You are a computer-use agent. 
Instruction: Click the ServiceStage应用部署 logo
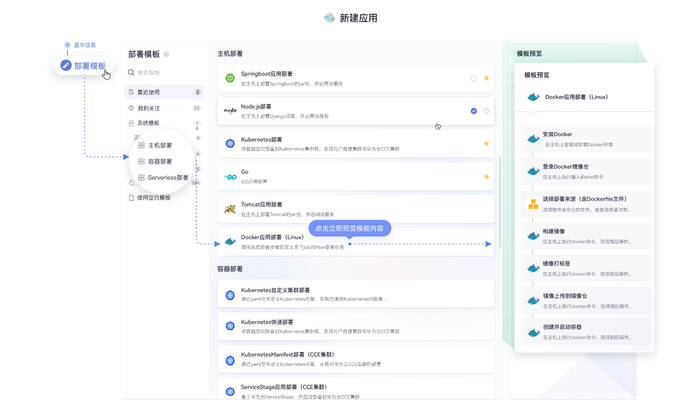230,392
